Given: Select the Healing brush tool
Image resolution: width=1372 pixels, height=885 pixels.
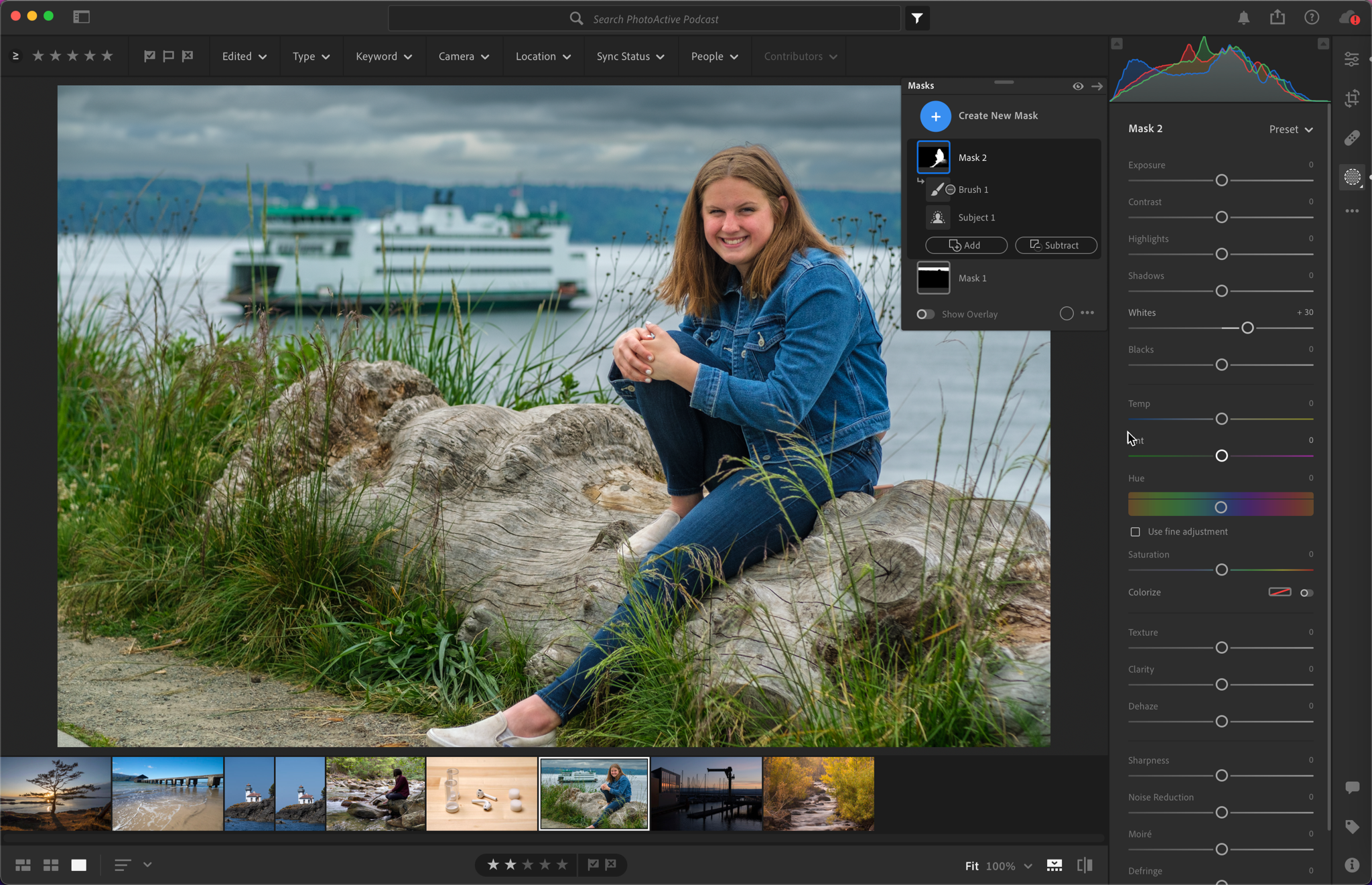Looking at the screenshot, I should tap(1352, 138).
